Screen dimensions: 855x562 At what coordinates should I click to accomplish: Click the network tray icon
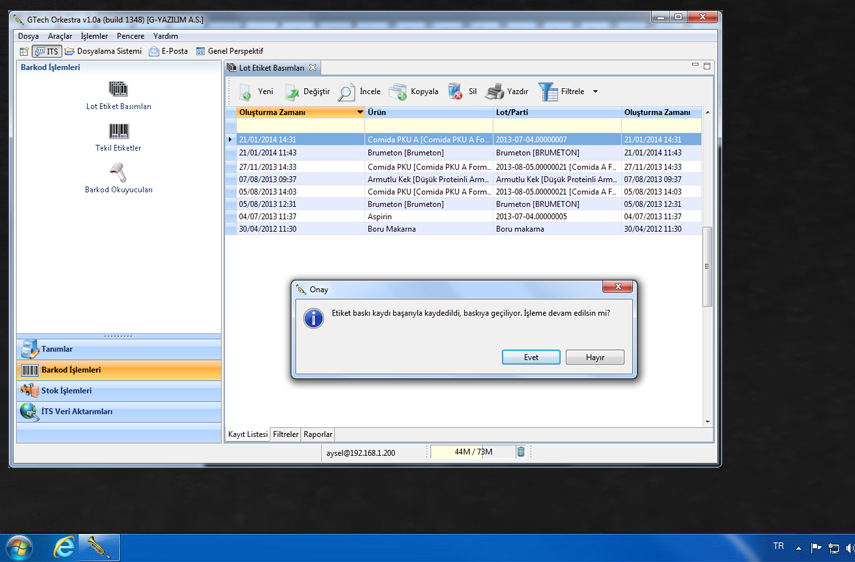click(x=834, y=548)
